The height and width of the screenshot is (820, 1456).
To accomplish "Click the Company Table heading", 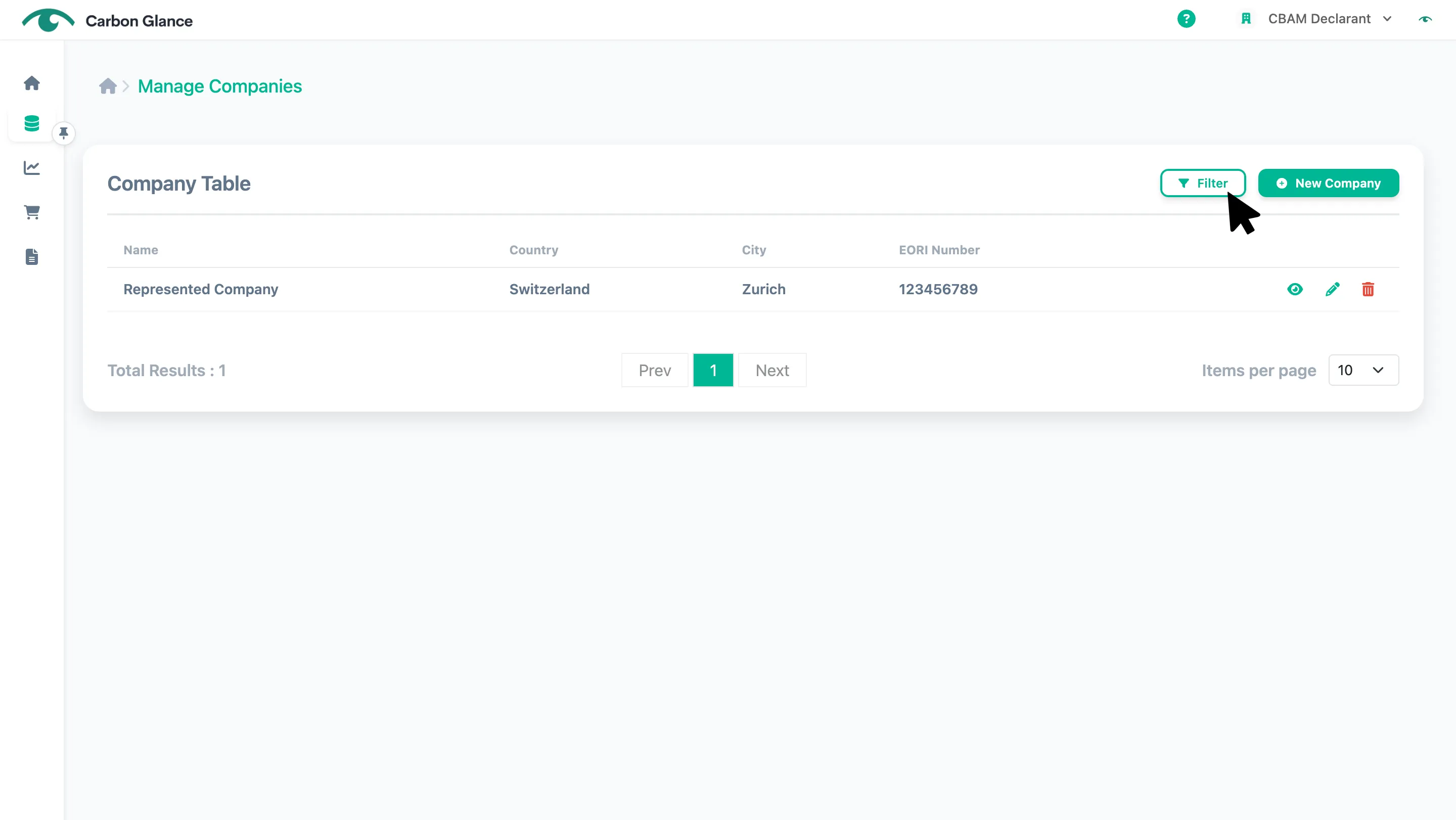I will tap(178, 184).
